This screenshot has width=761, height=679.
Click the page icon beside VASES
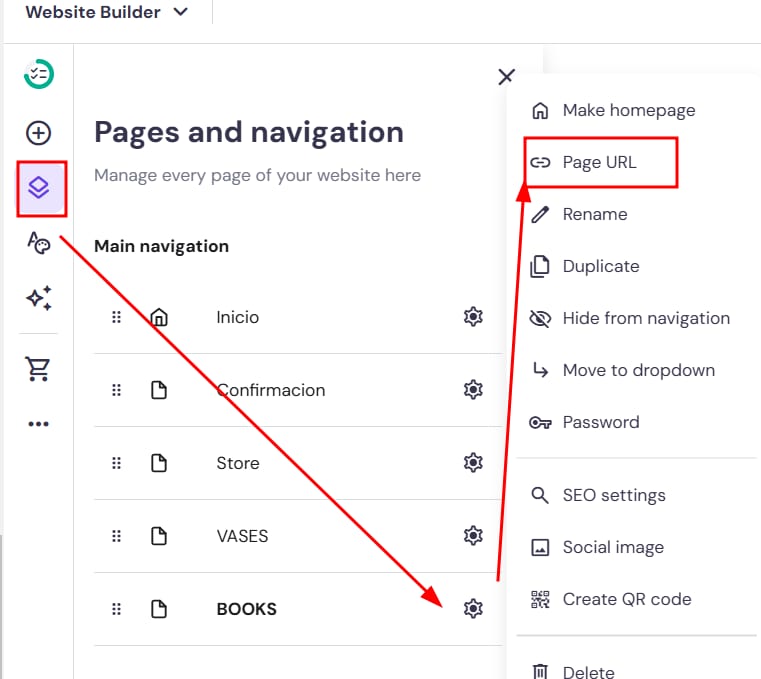(x=159, y=536)
